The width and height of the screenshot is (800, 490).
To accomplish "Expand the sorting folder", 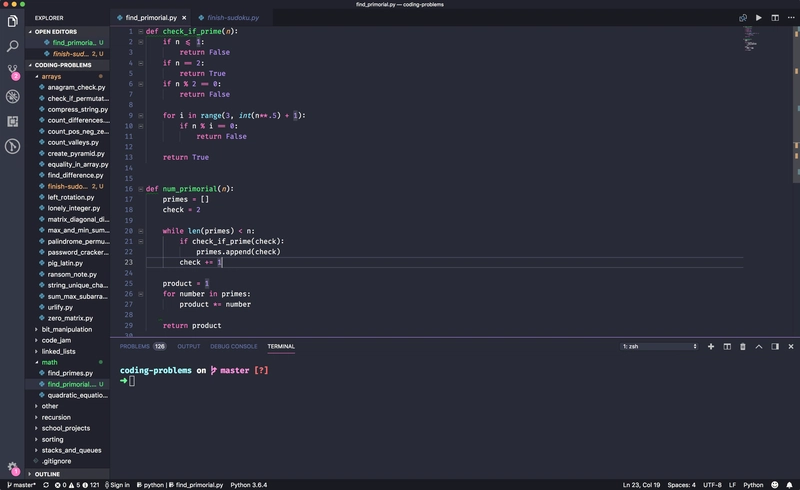I will pyautogui.click(x=67, y=439).
